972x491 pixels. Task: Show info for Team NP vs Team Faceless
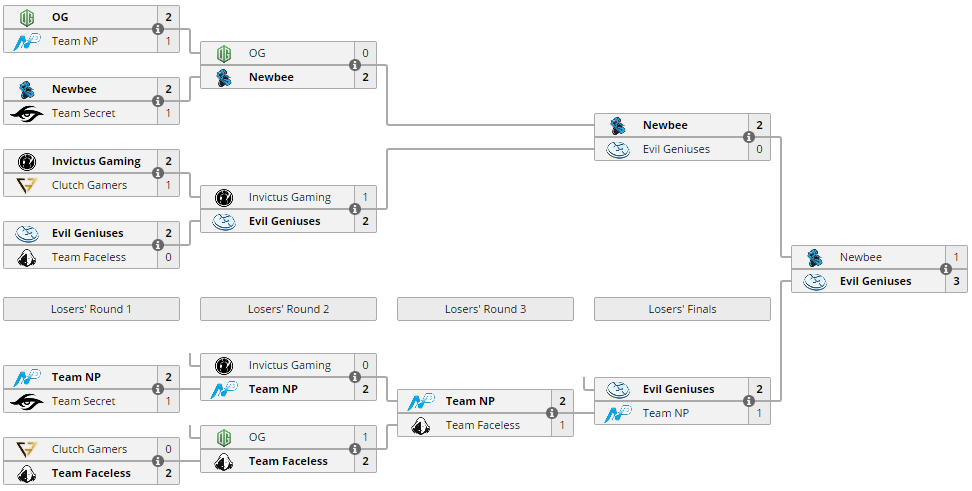pos(552,413)
